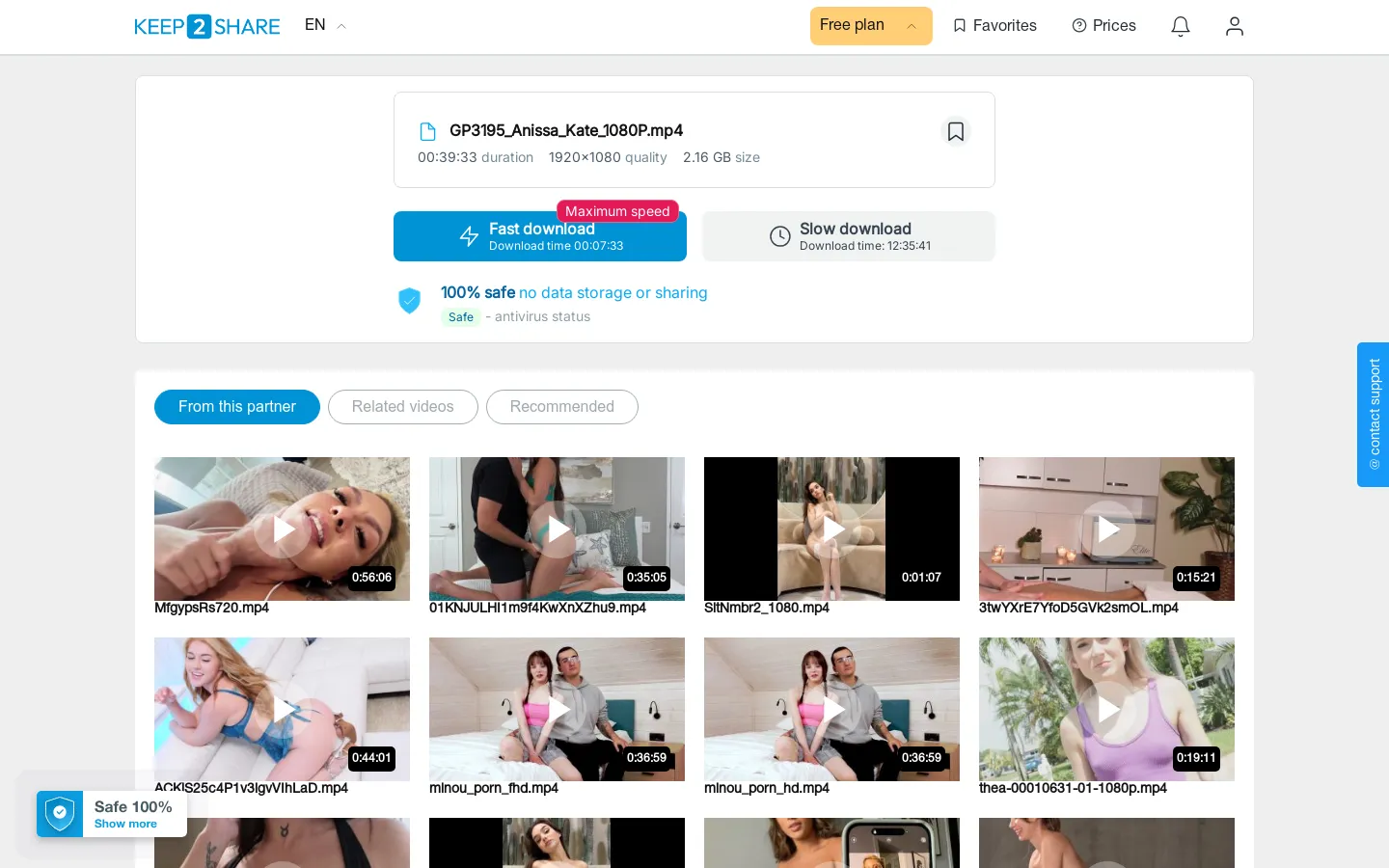Choose the Slow download option
Screen dimensions: 1389x868
click(849, 236)
